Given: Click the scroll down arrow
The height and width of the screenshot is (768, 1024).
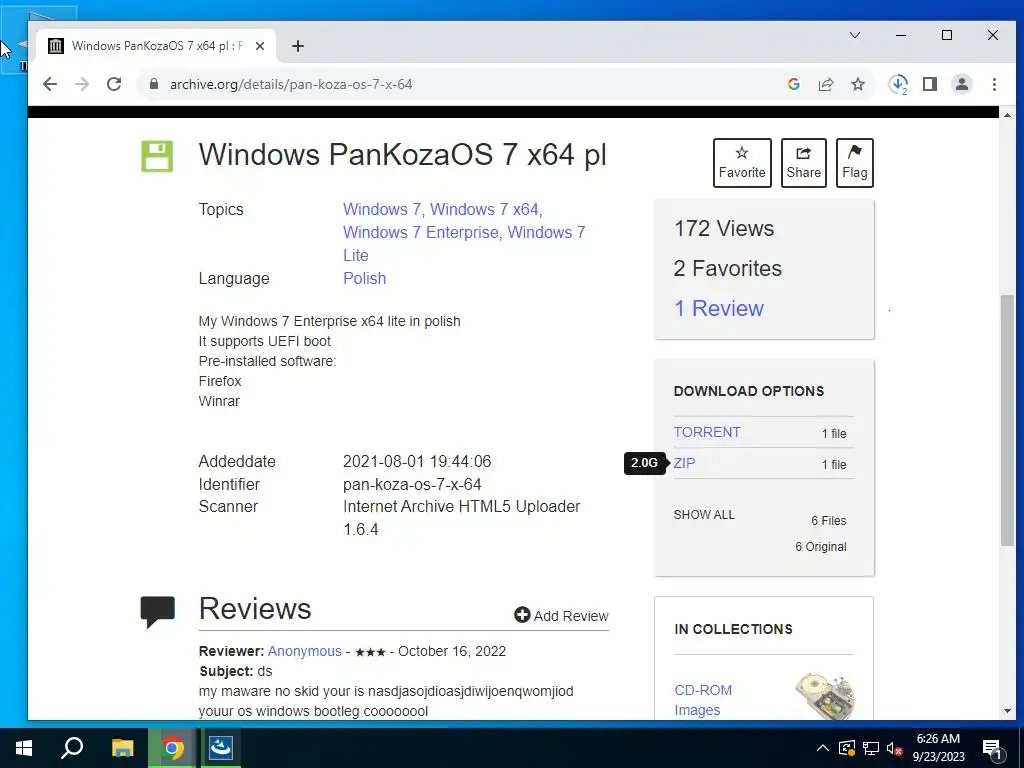Looking at the screenshot, I should click(x=1007, y=711).
